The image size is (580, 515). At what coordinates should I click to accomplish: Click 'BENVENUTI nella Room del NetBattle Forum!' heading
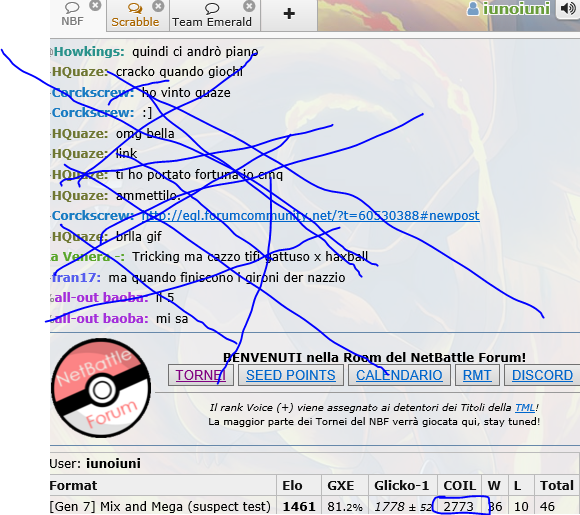pos(374,357)
